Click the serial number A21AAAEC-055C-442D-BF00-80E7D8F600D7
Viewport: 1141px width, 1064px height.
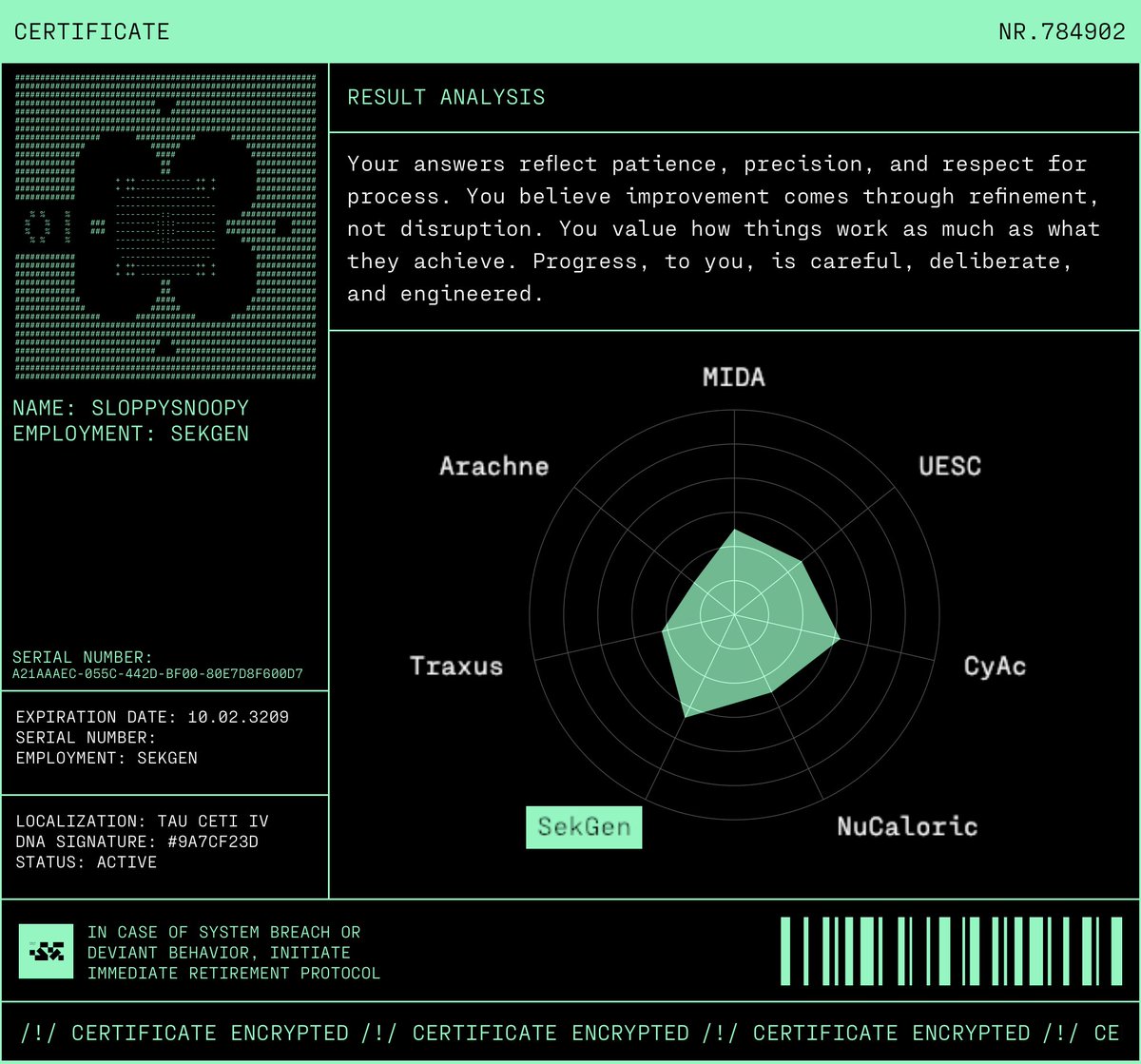pos(158,674)
